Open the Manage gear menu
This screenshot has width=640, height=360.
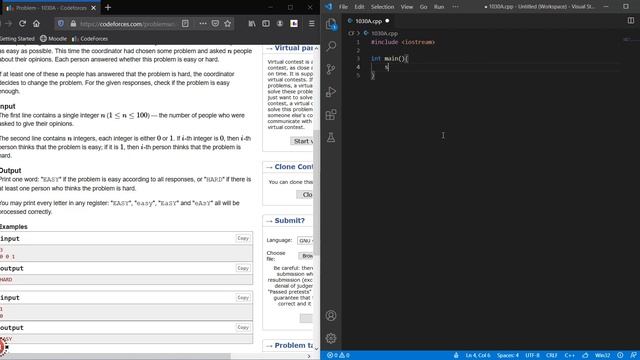[331, 338]
